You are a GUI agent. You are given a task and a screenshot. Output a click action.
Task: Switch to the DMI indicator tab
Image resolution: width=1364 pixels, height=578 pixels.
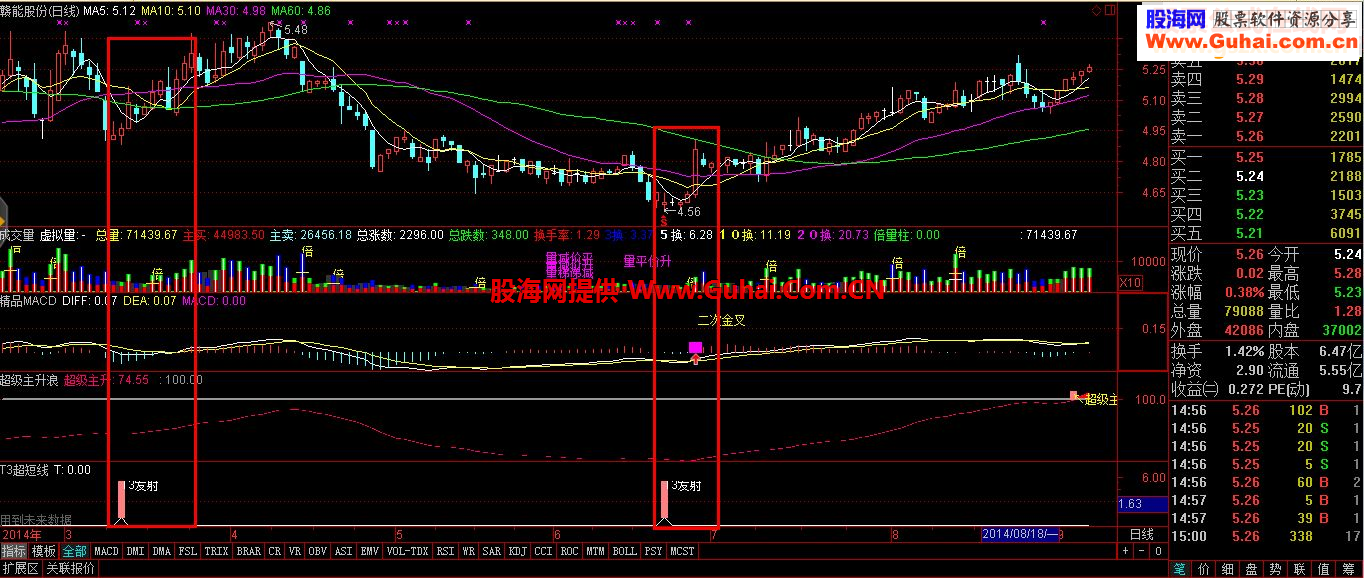[135, 551]
